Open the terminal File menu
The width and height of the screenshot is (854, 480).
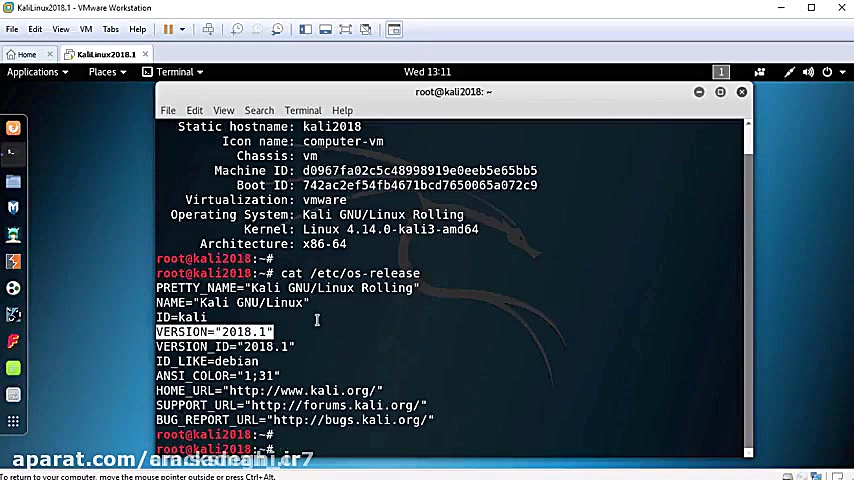168,111
